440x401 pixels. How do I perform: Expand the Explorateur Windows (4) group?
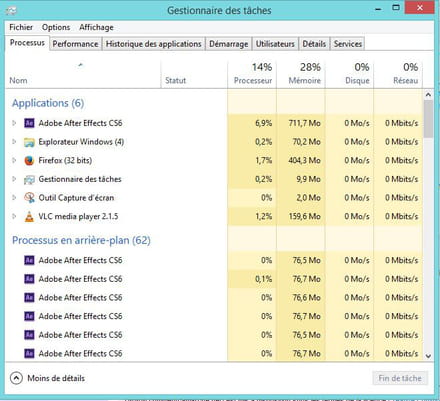[x=14, y=142]
